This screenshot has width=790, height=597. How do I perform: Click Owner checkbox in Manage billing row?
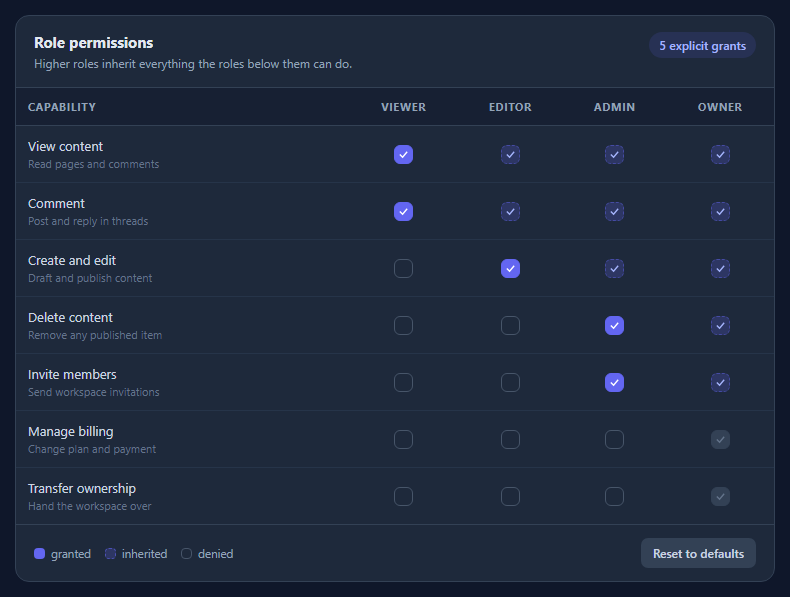pyautogui.click(x=720, y=439)
